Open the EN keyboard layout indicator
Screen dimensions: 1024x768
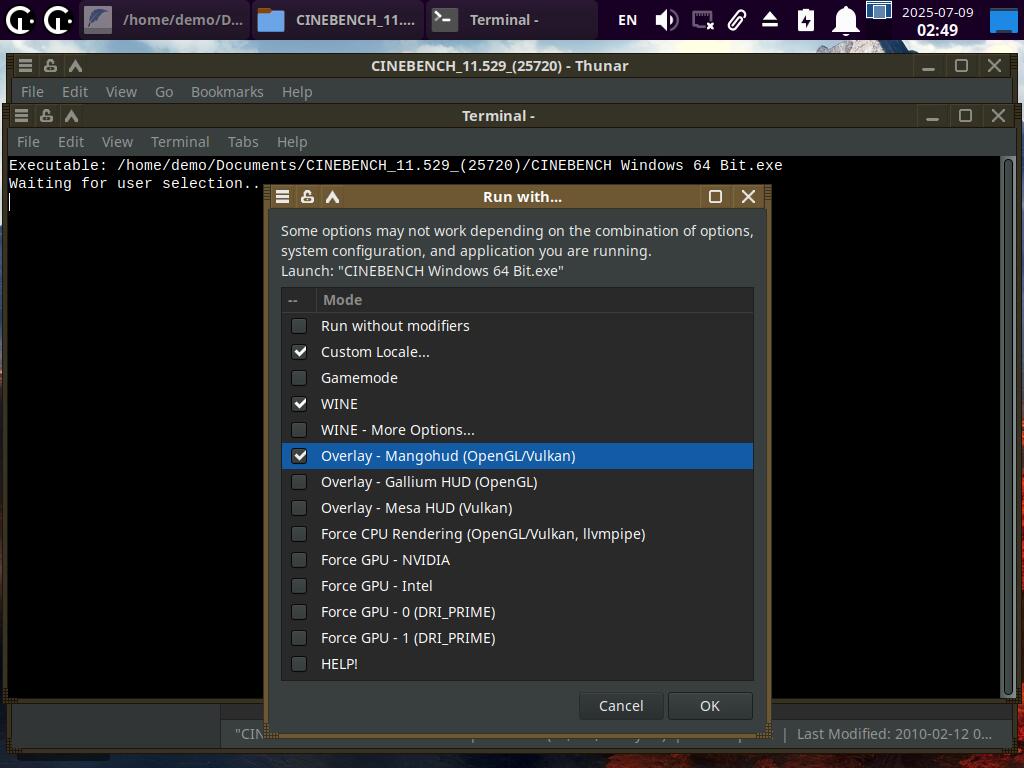(627, 20)
